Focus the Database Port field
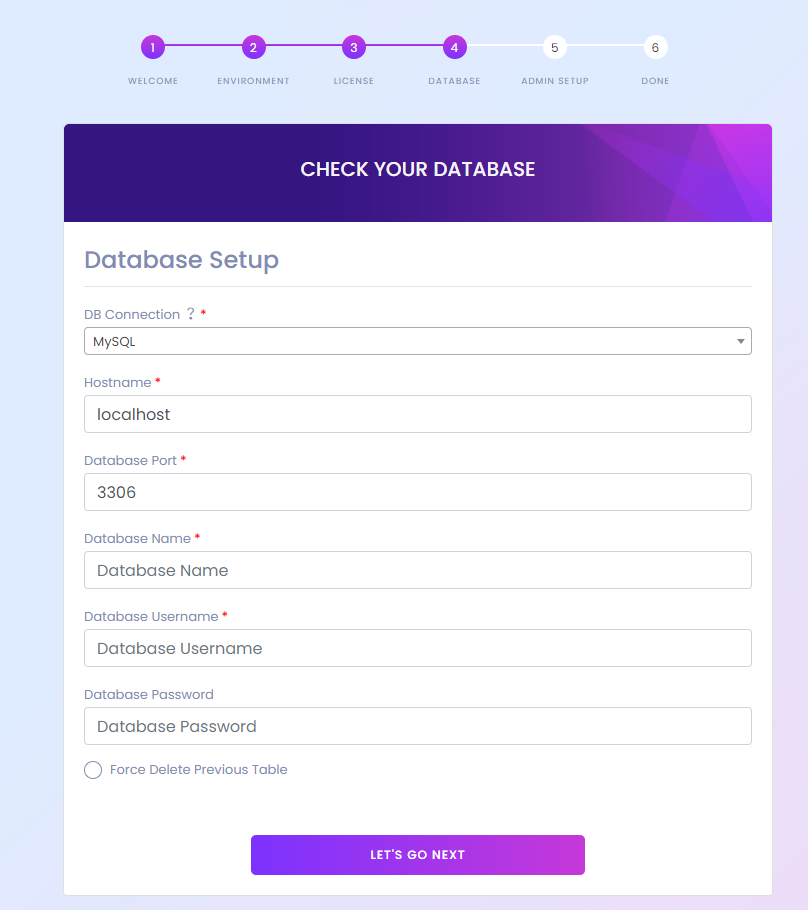This screenshot has width=808, height=910. click(x=417, y=492)
